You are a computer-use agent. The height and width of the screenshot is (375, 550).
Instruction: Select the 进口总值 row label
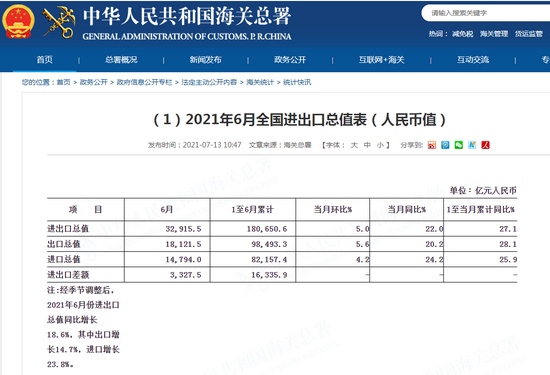[x=64, y=260]
